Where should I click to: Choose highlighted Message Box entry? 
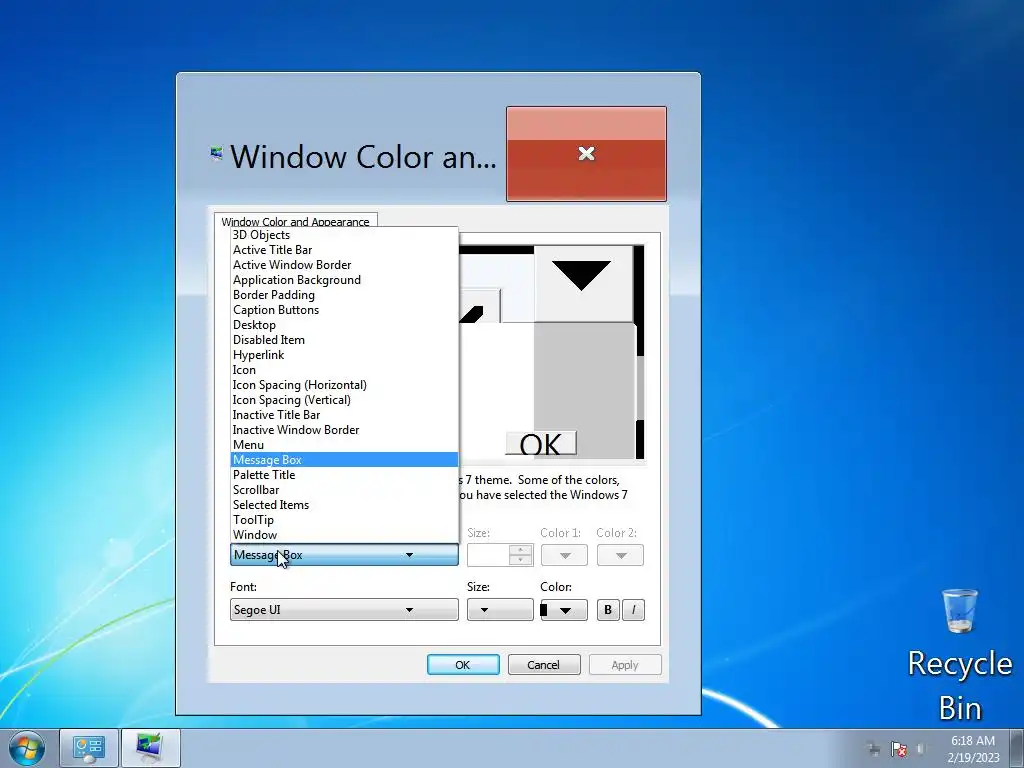(344, 460)
